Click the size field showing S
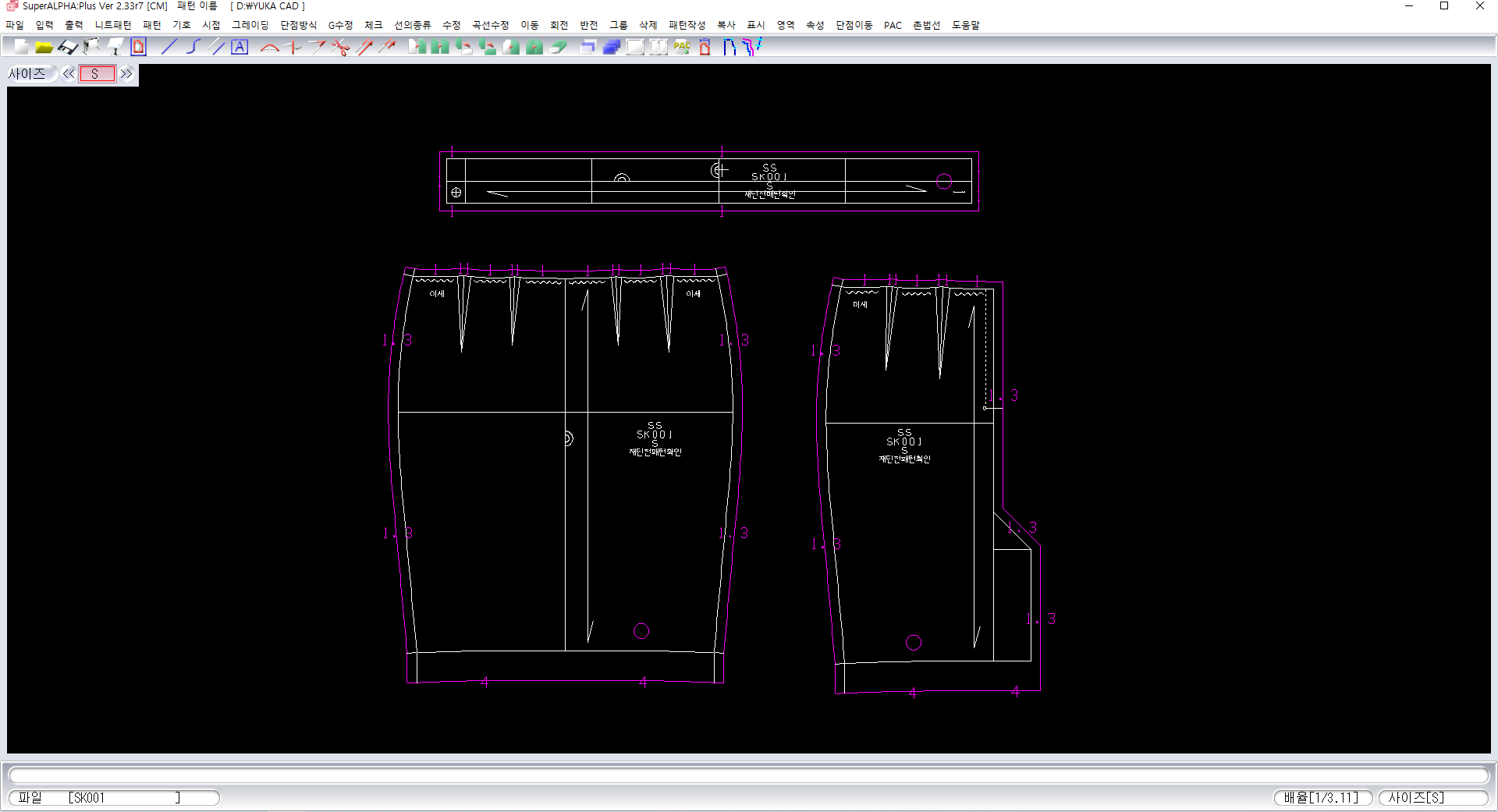This screenshot has width=1498, height=812. click(x=97, y=74)
